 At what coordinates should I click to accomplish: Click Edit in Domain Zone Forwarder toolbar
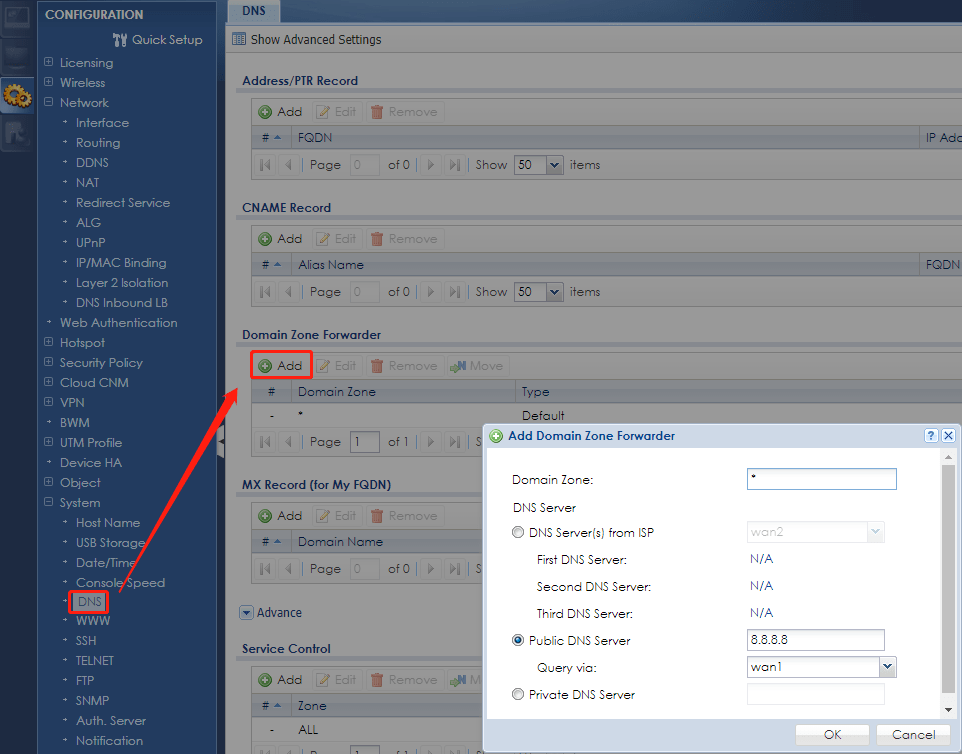click(x=337, y=366)
